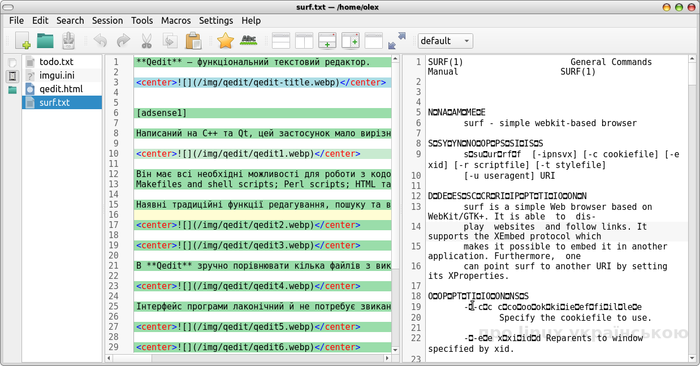The image size is (700, 366).
Task: Select the active middle sidebar panel icon
Action: 12,76
